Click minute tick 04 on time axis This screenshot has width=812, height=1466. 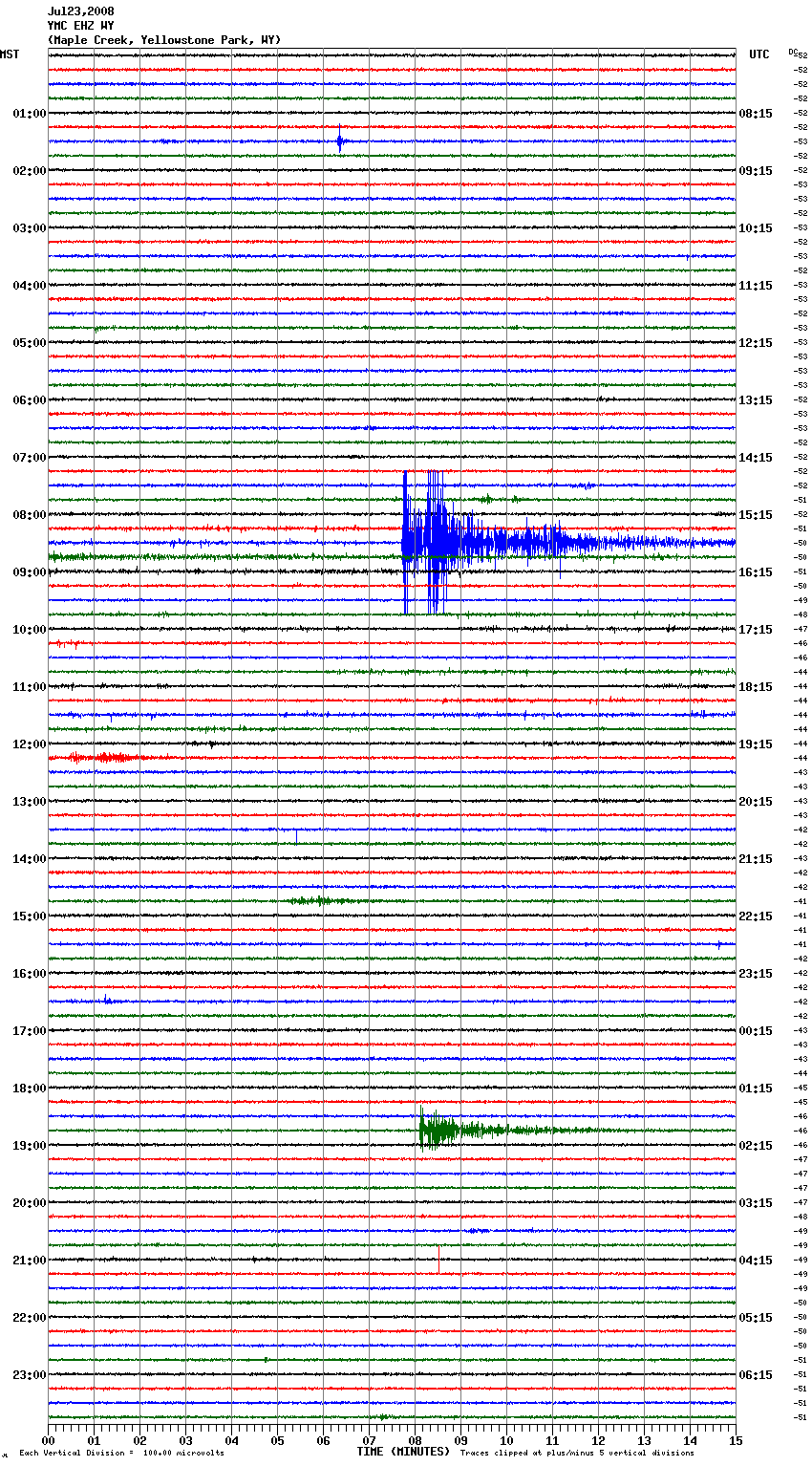(232, 1441)
